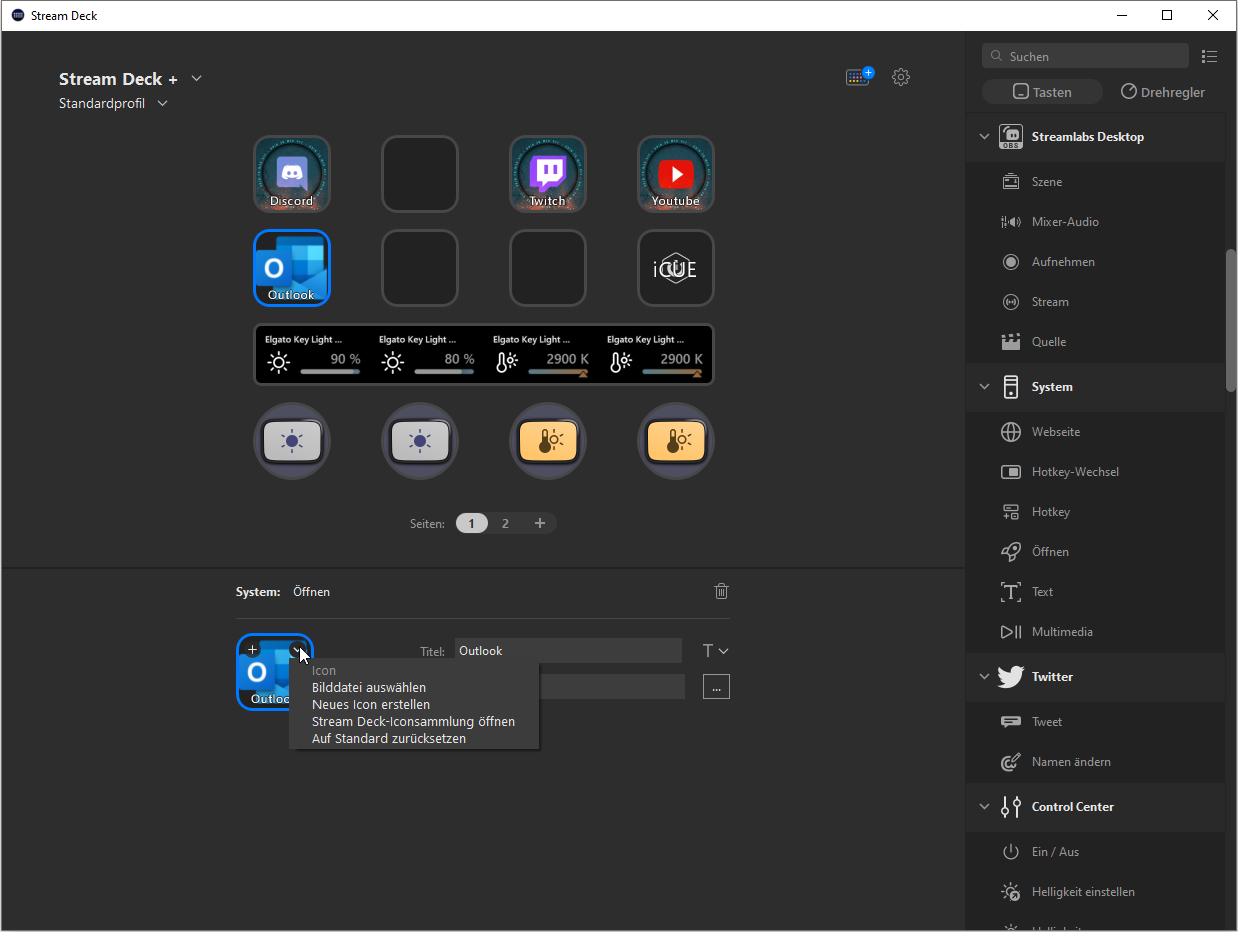
Task: Click Tweet action icon
Action: (x=1011, y=722)
